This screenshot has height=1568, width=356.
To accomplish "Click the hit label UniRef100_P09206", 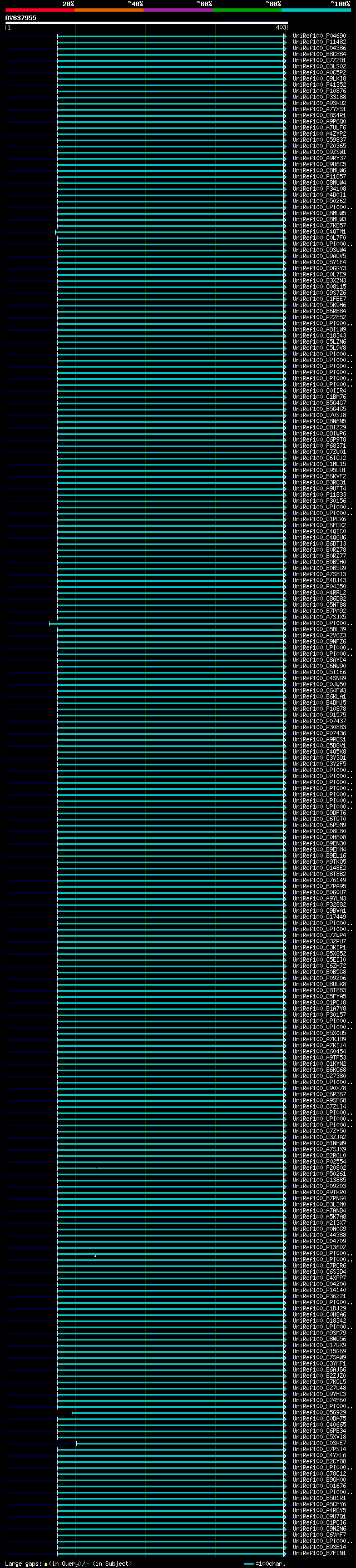I will (x=319, y=978).
